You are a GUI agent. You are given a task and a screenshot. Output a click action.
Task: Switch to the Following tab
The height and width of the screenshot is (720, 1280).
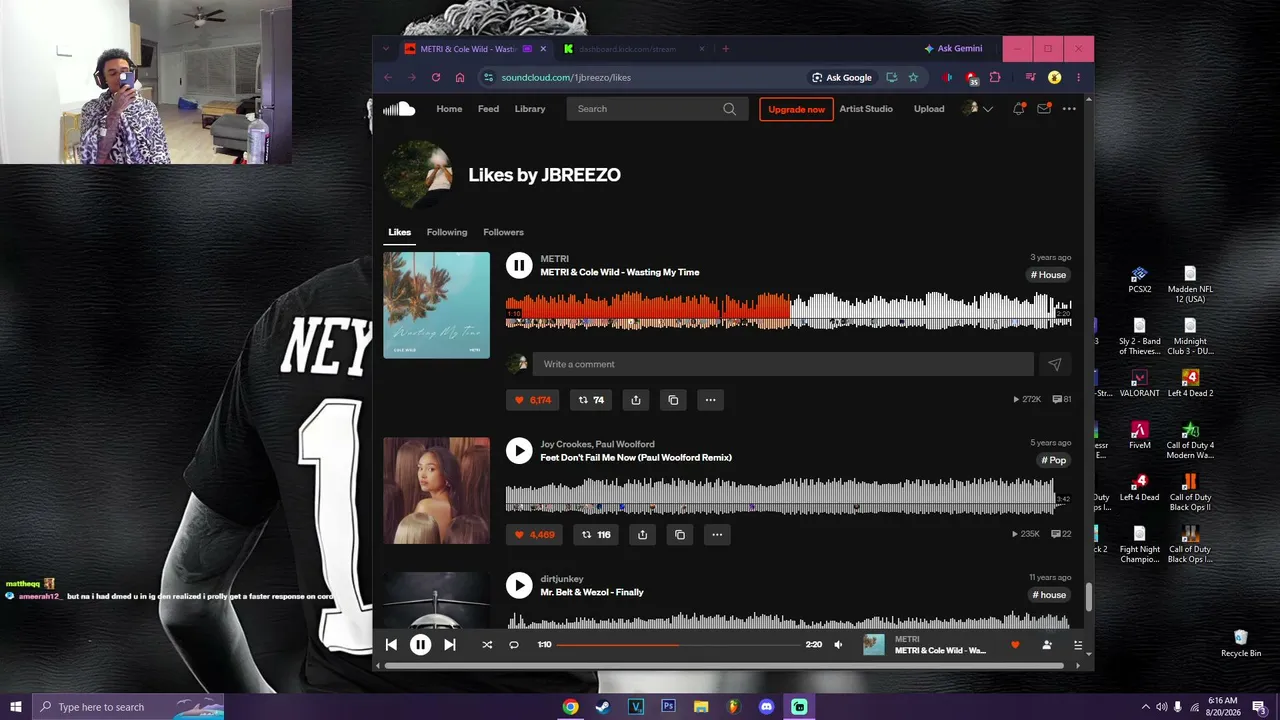click(x=447, y=232)
